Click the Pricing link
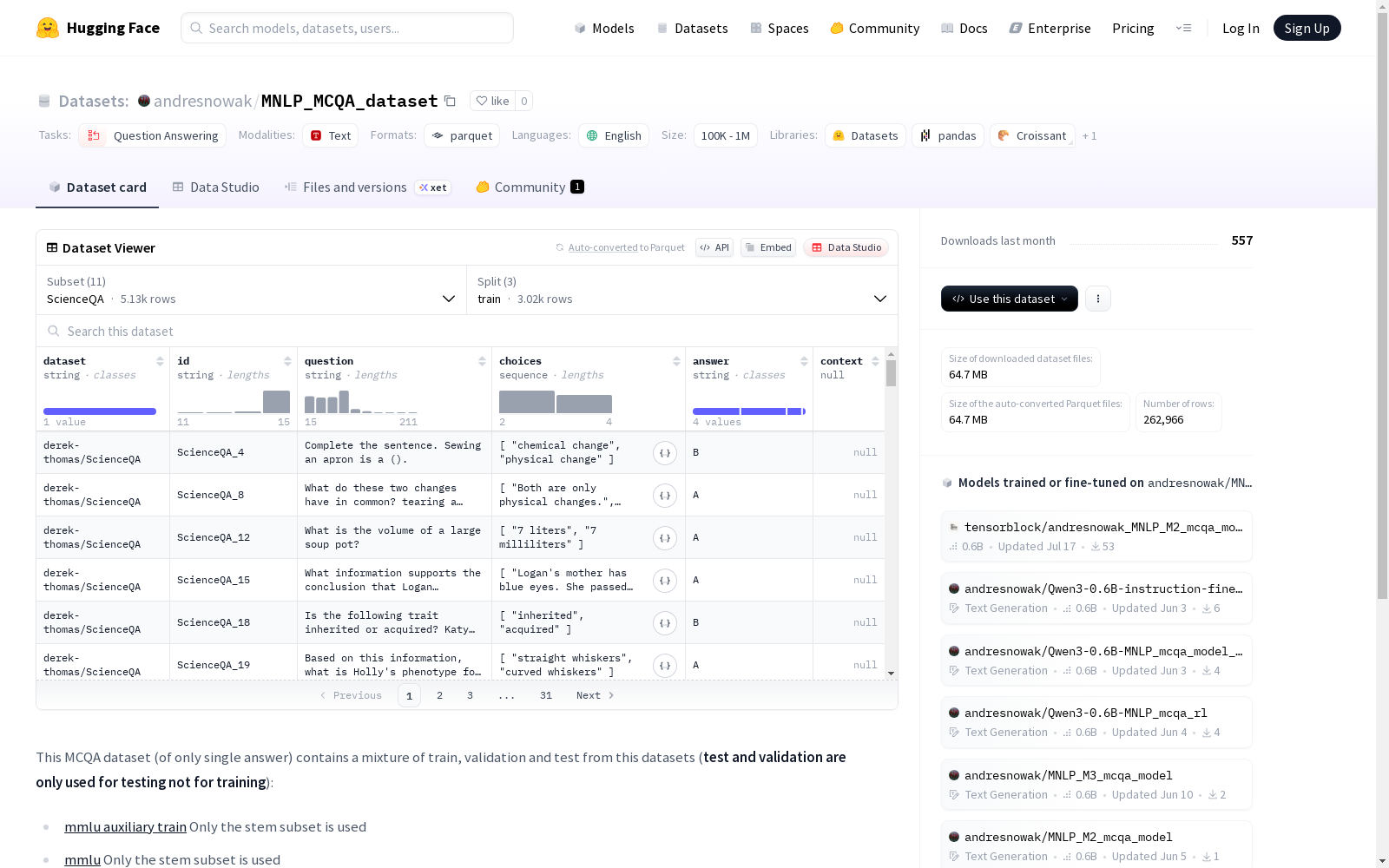This screenshot has width=1389, height=868. pyautogui.click(x=1133, y=28)
